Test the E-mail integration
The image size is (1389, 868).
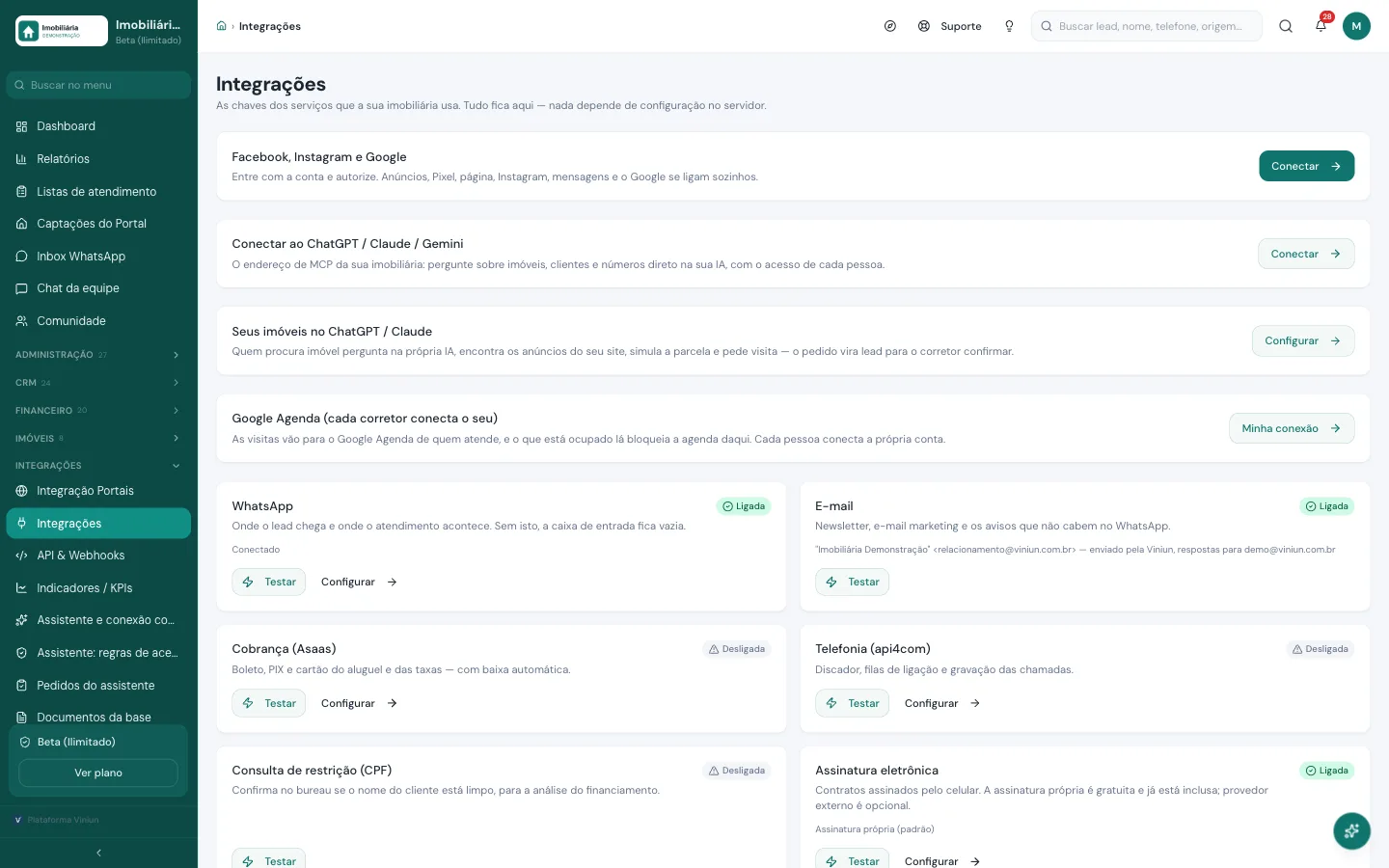[x=852, y=582]
